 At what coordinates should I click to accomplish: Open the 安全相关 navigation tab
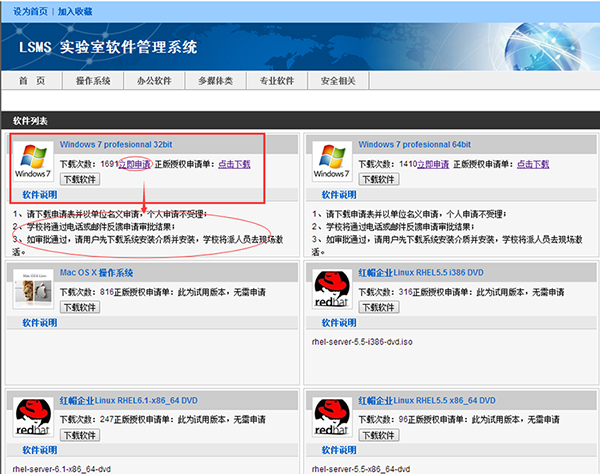338,81
